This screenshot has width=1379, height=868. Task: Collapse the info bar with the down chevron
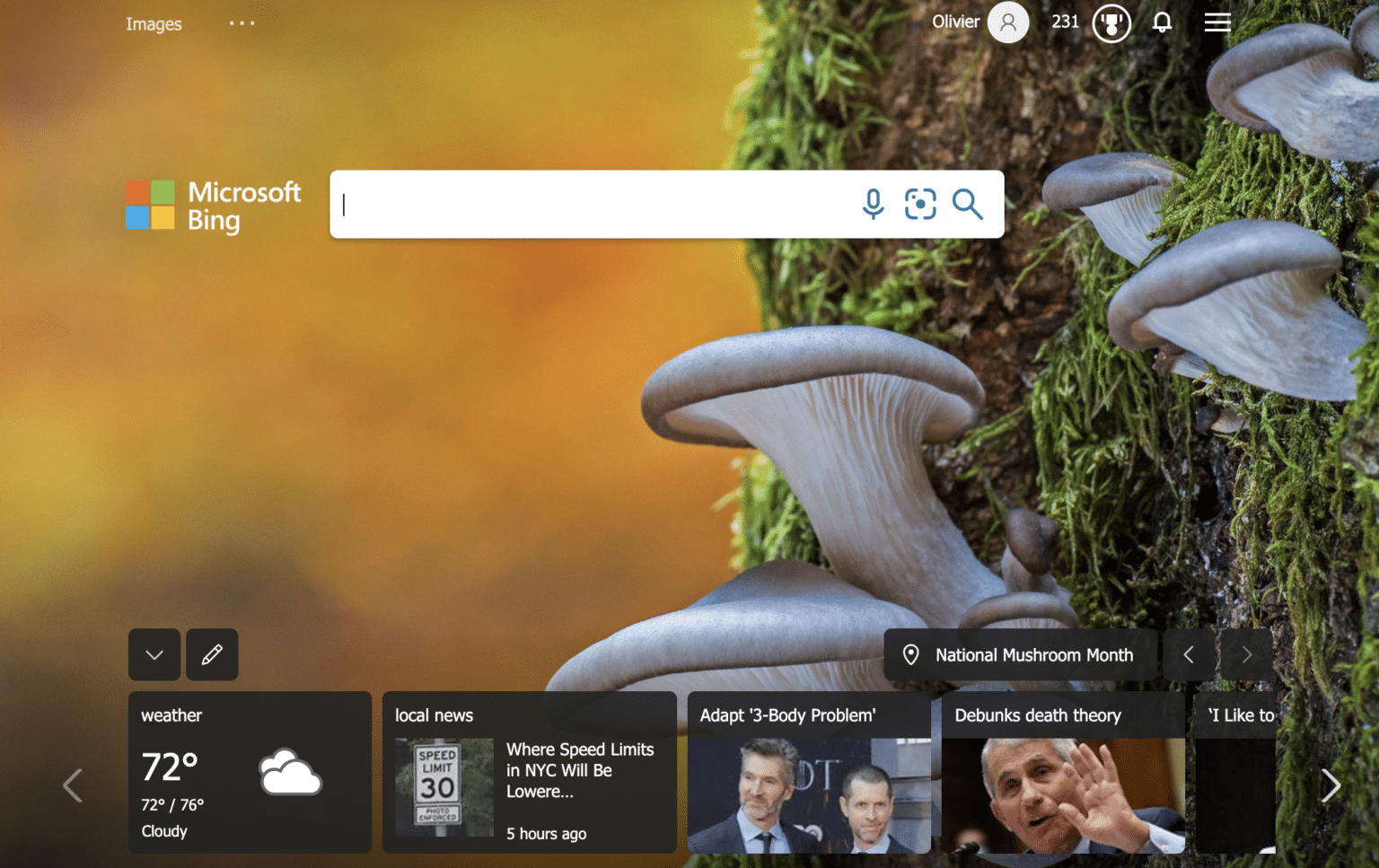154,654
